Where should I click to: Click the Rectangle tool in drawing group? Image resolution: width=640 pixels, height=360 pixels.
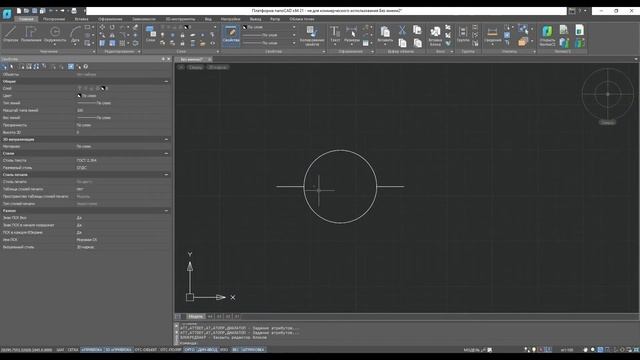click(87, 27)
